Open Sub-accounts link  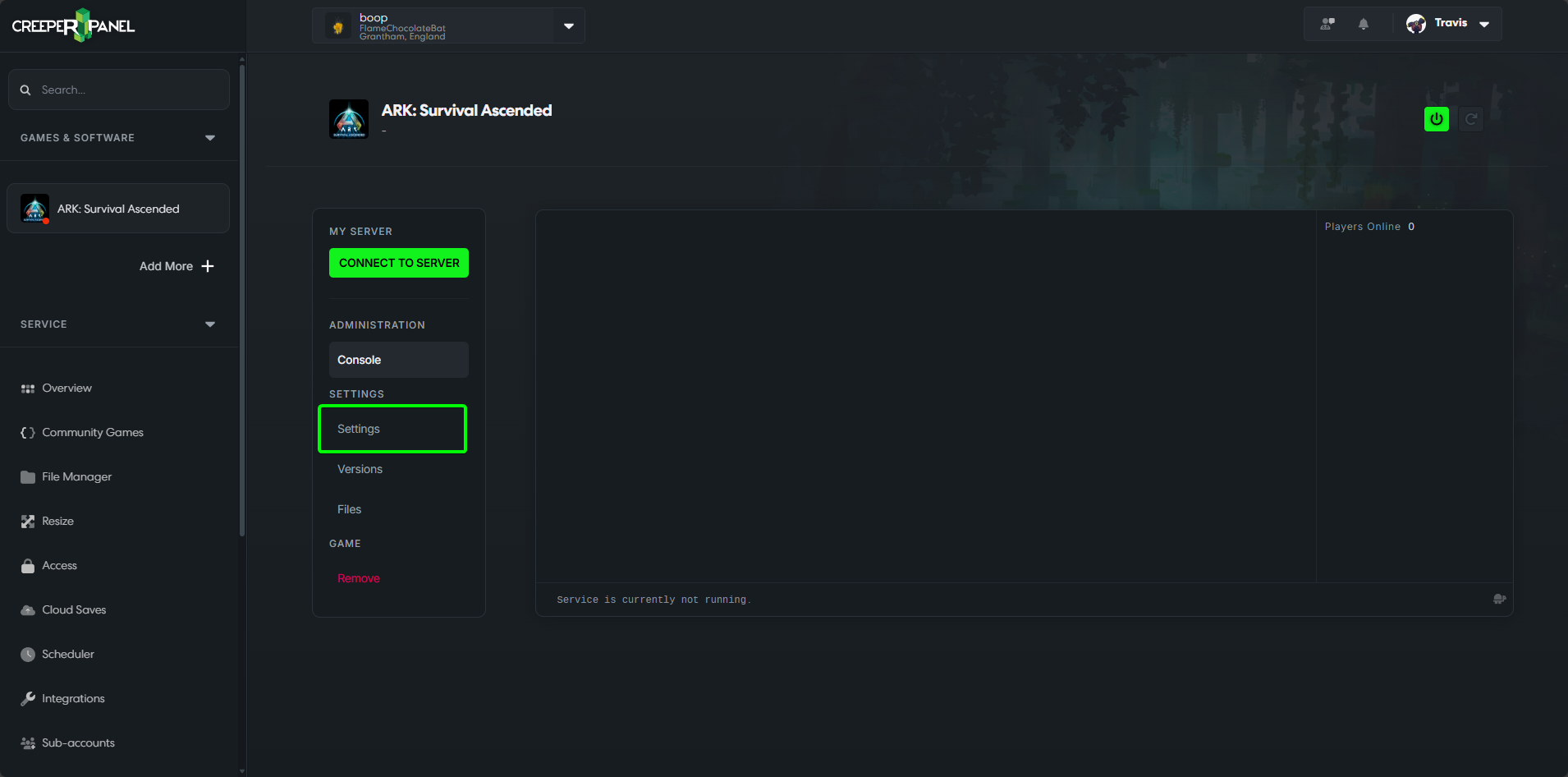tap(78, 743)
